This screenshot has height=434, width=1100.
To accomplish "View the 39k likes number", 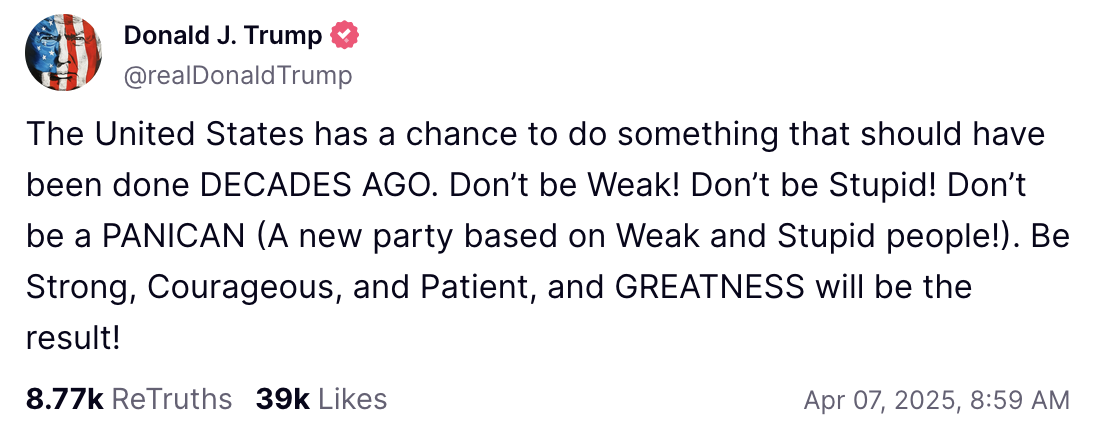I will coord(283,399).
